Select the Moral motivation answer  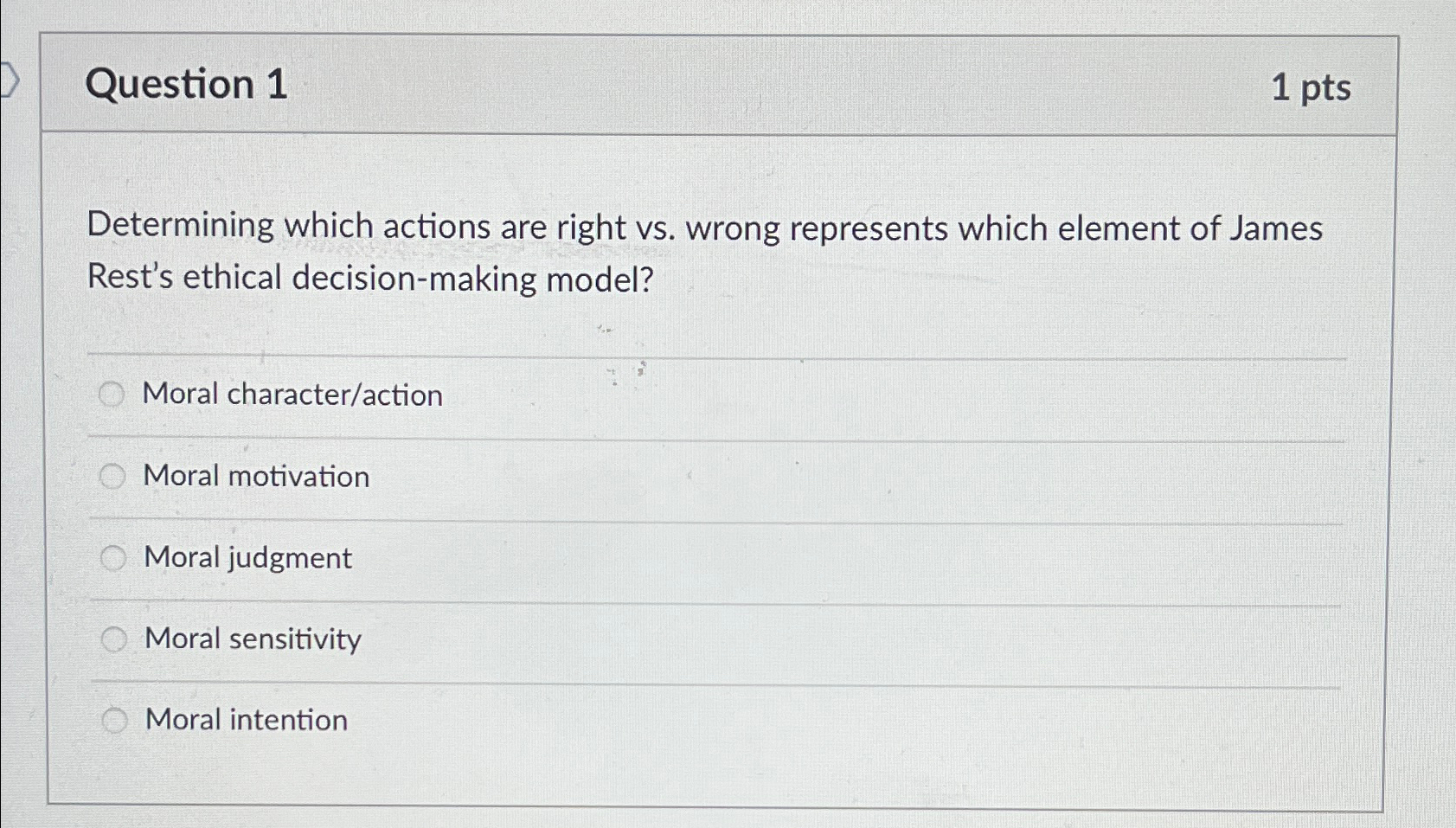(112, 476)
